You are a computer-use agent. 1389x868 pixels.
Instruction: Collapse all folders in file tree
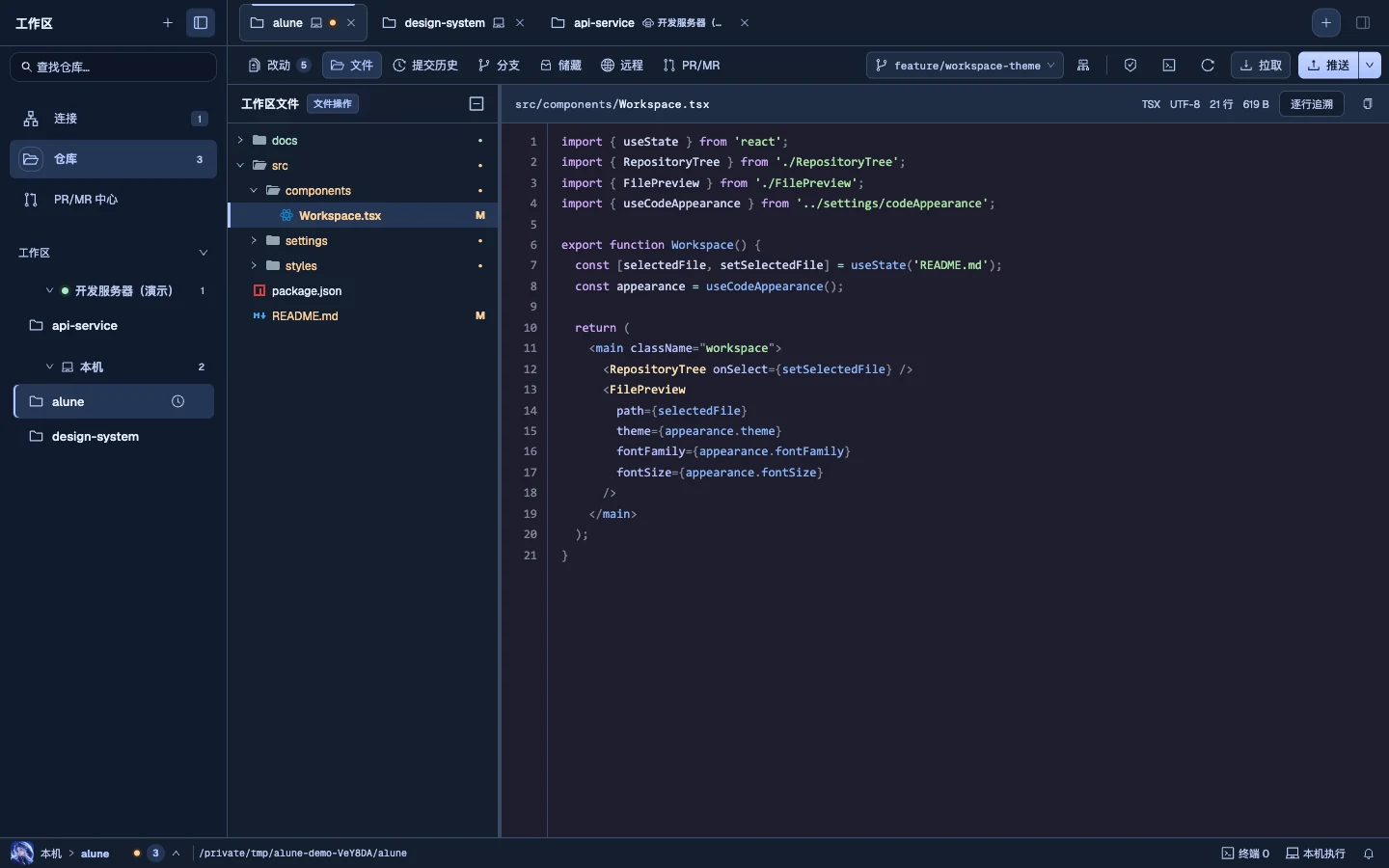tap(477, 104)
